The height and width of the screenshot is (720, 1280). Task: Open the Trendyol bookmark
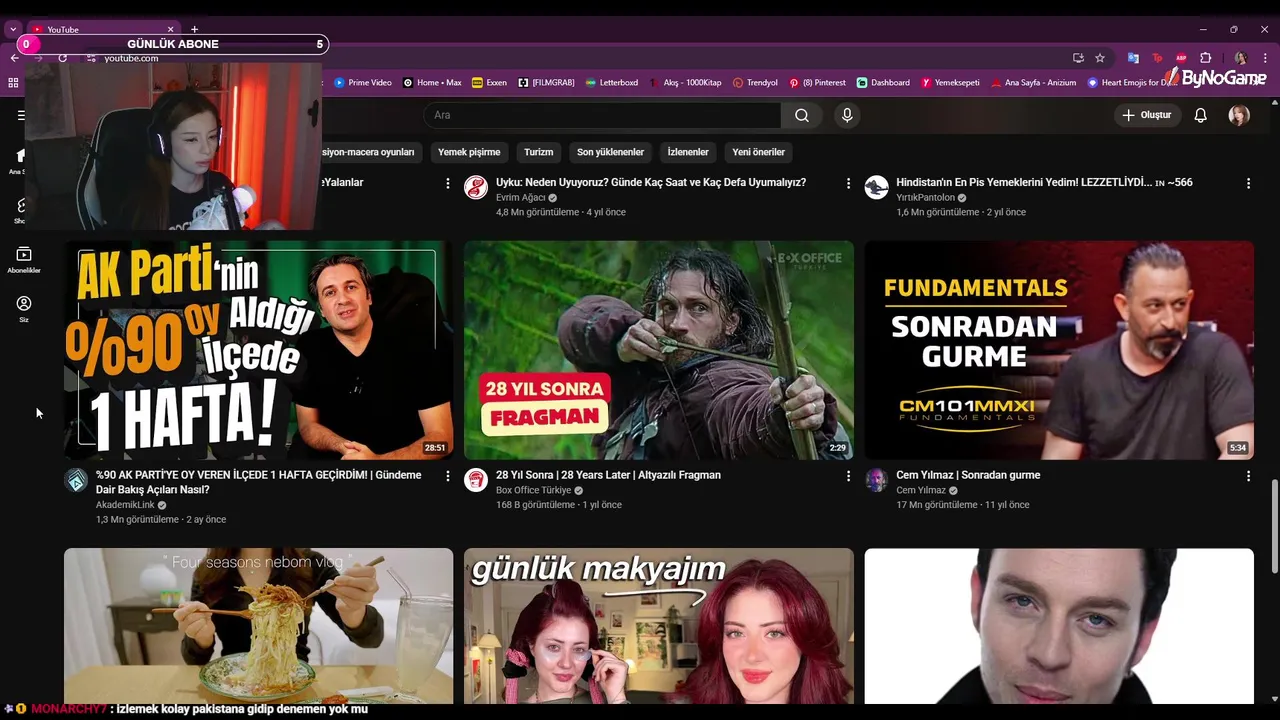pos(755,83)
